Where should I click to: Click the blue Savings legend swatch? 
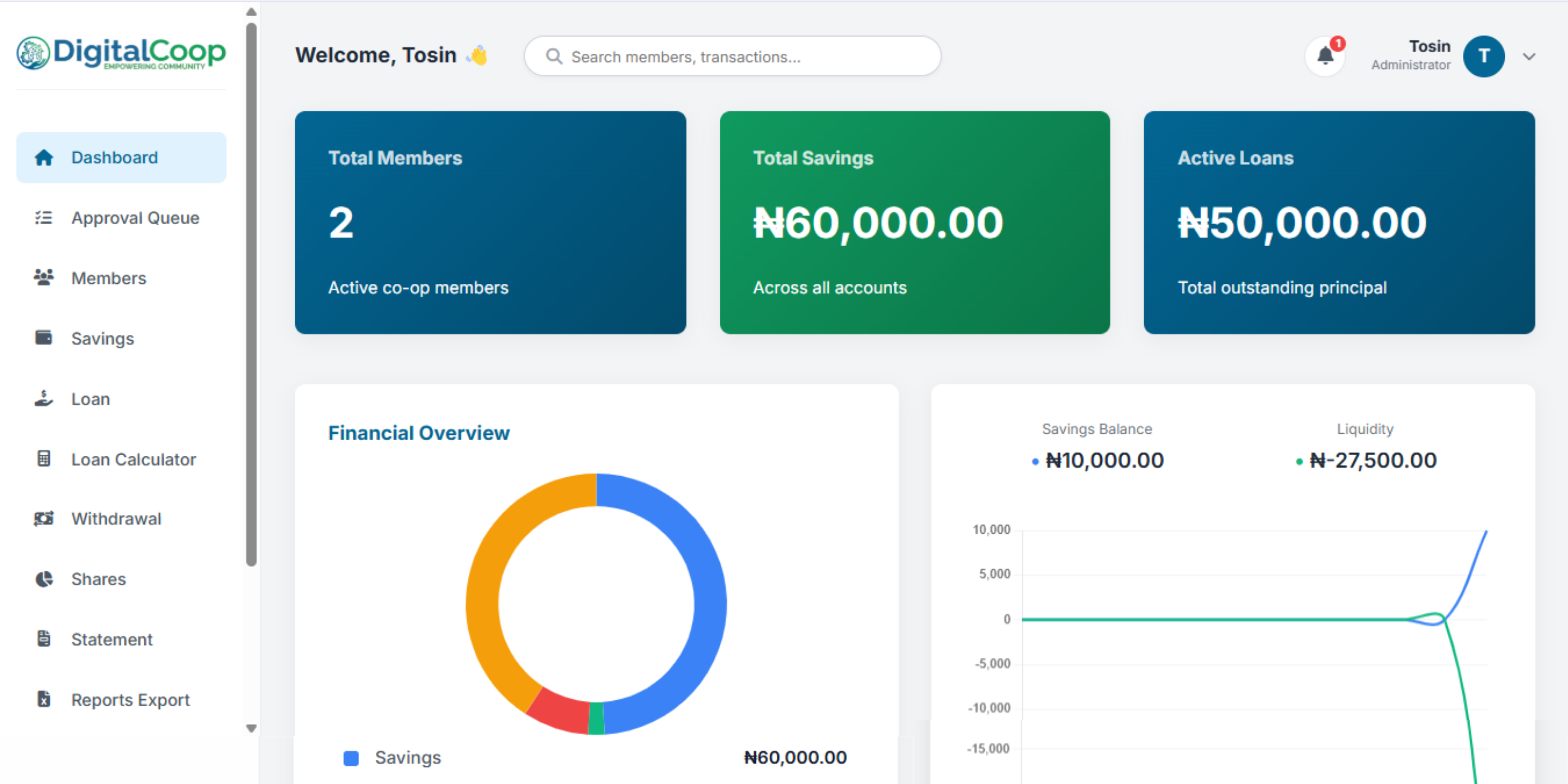tap(351, 758)
